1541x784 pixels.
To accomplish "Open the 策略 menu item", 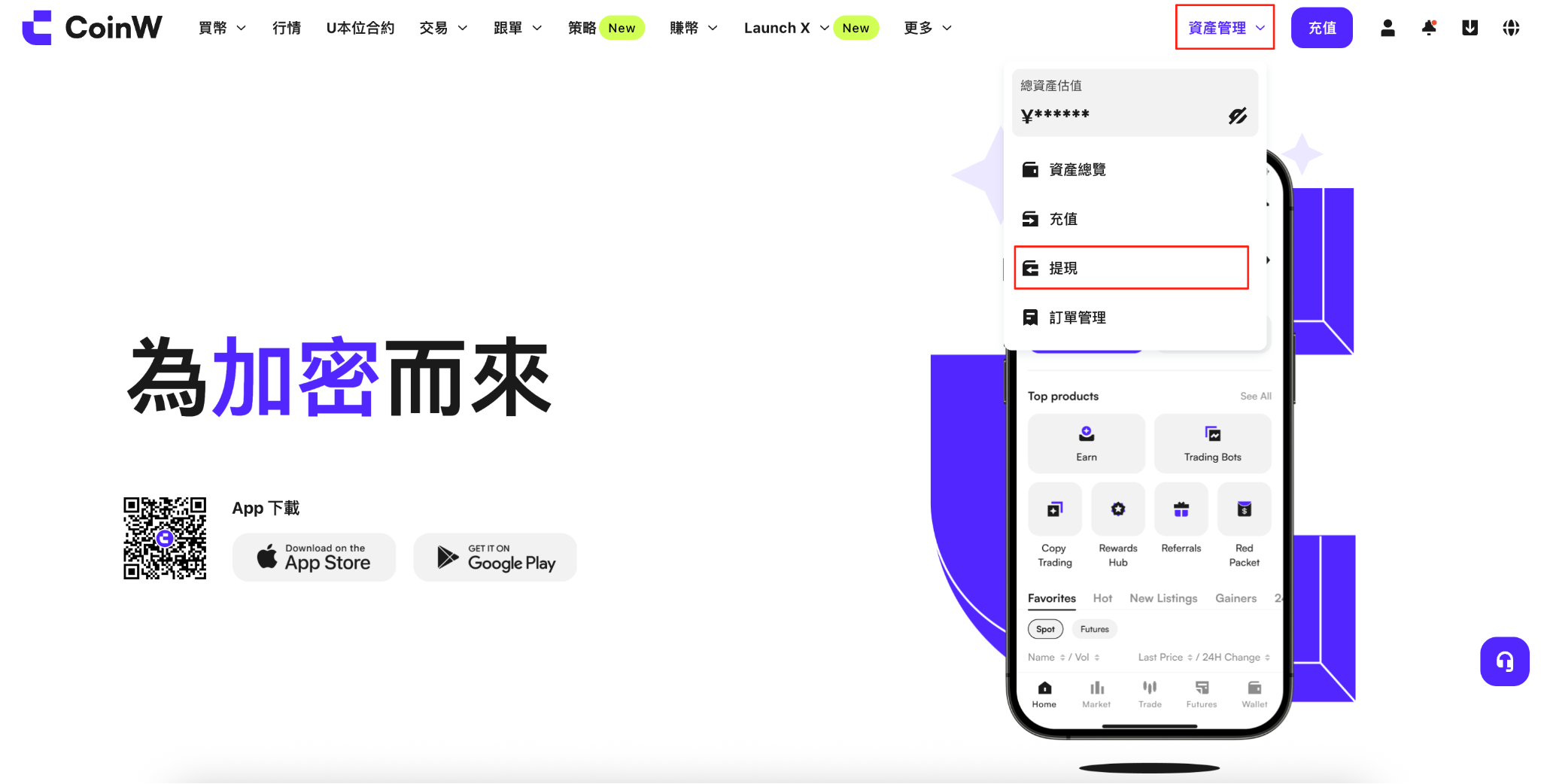I will (x=582, y=28).
